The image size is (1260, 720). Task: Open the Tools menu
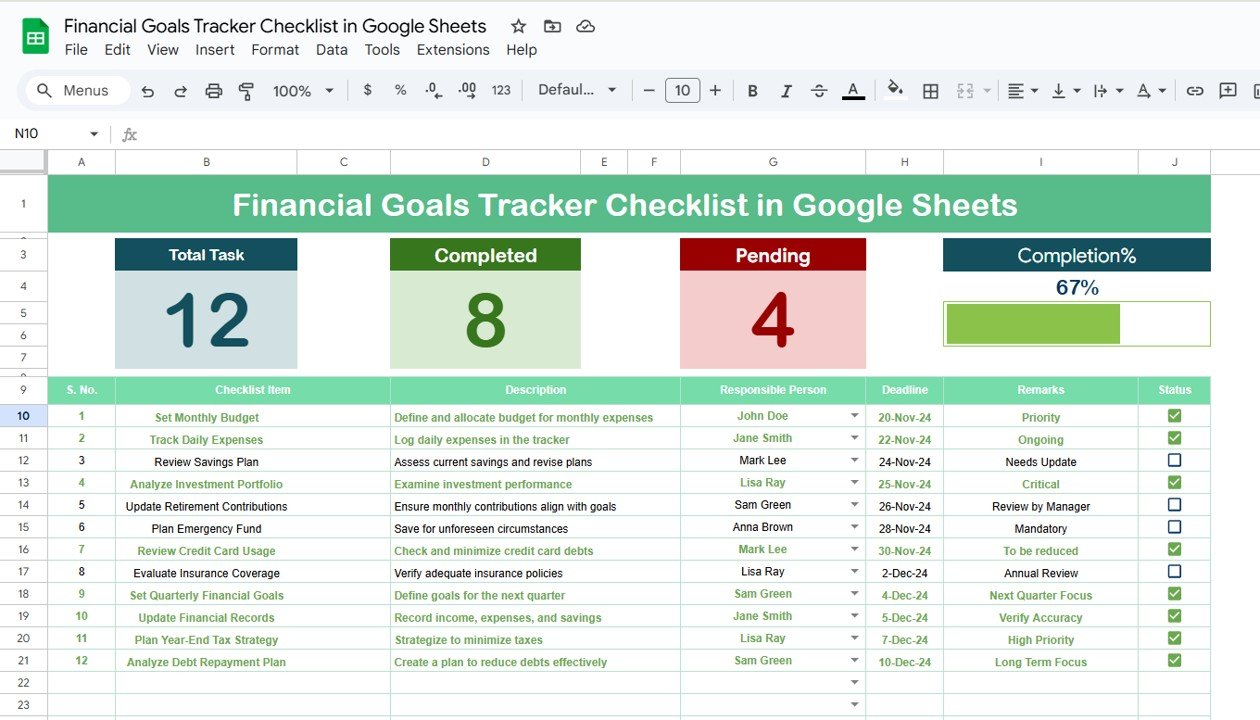[x=382, y=50]
